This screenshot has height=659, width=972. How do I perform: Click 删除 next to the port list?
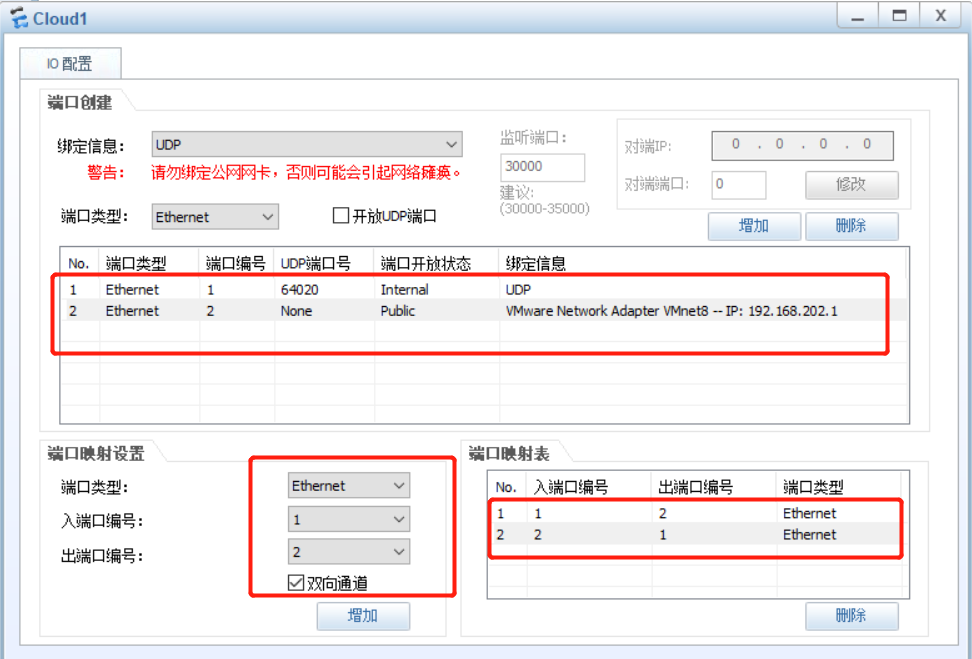851,226
